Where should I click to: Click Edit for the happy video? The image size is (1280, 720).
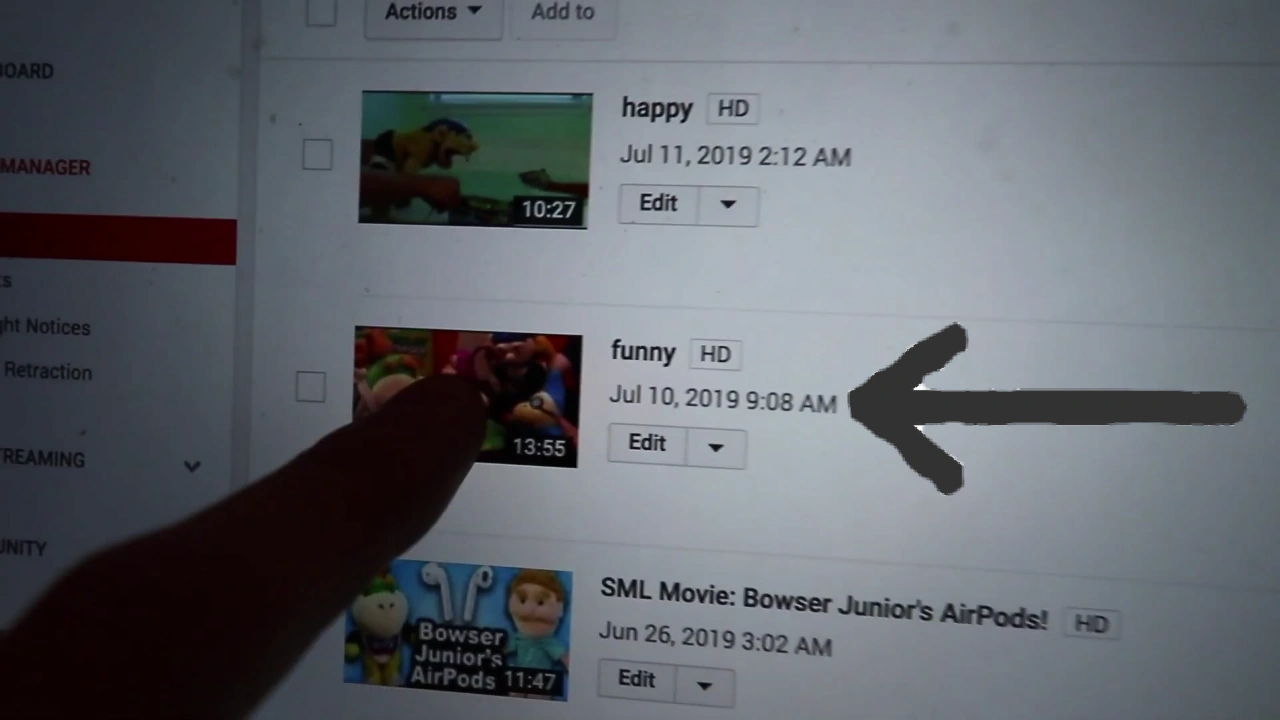(x=658, y=203)
